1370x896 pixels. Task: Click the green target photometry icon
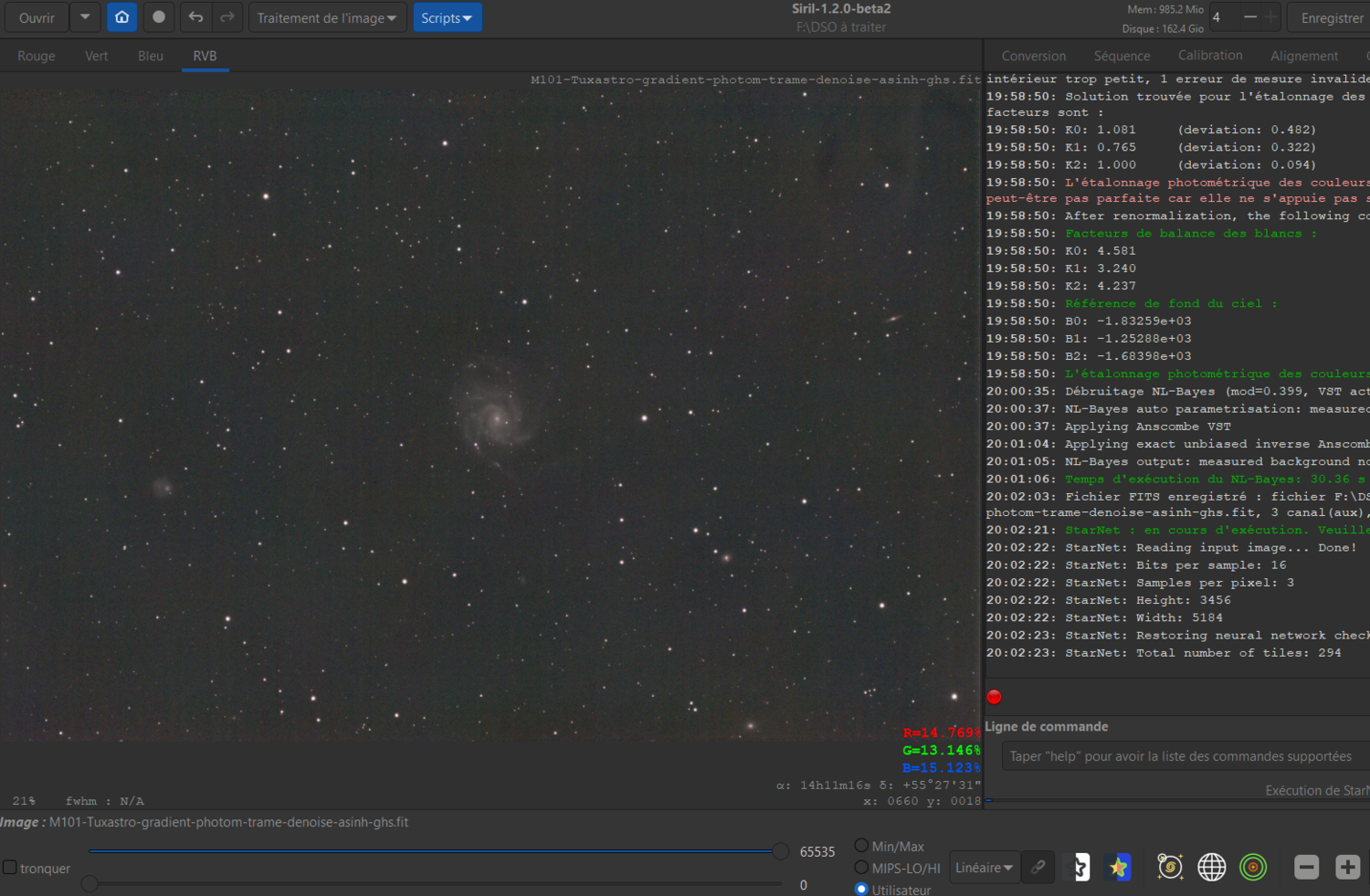point(1253,867)
